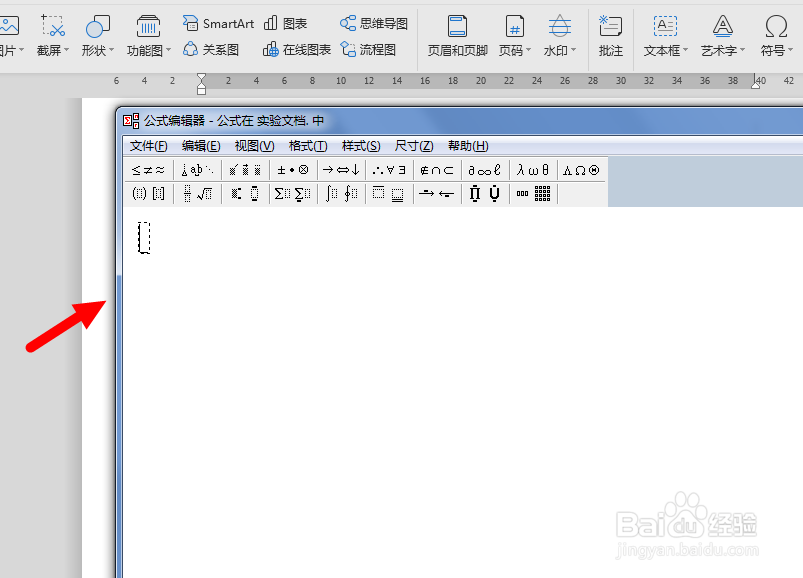Open the 视图(V) menu

[254, 146]
